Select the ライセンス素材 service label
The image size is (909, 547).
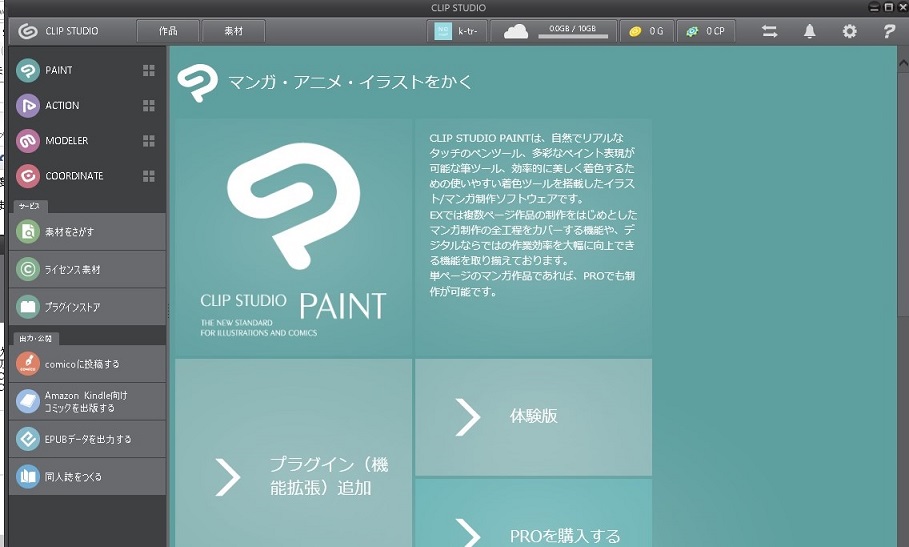coord(72,269)
